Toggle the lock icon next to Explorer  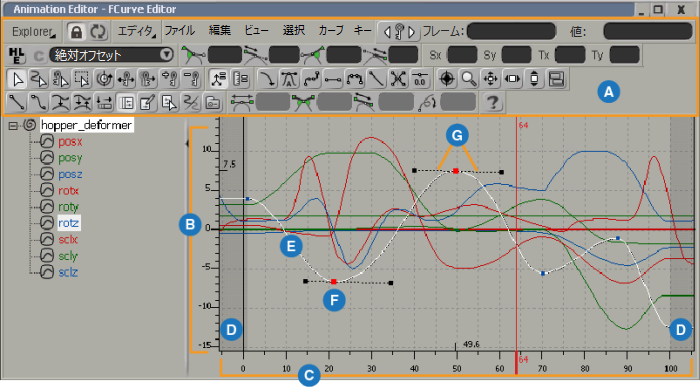[x=76, y=32]
